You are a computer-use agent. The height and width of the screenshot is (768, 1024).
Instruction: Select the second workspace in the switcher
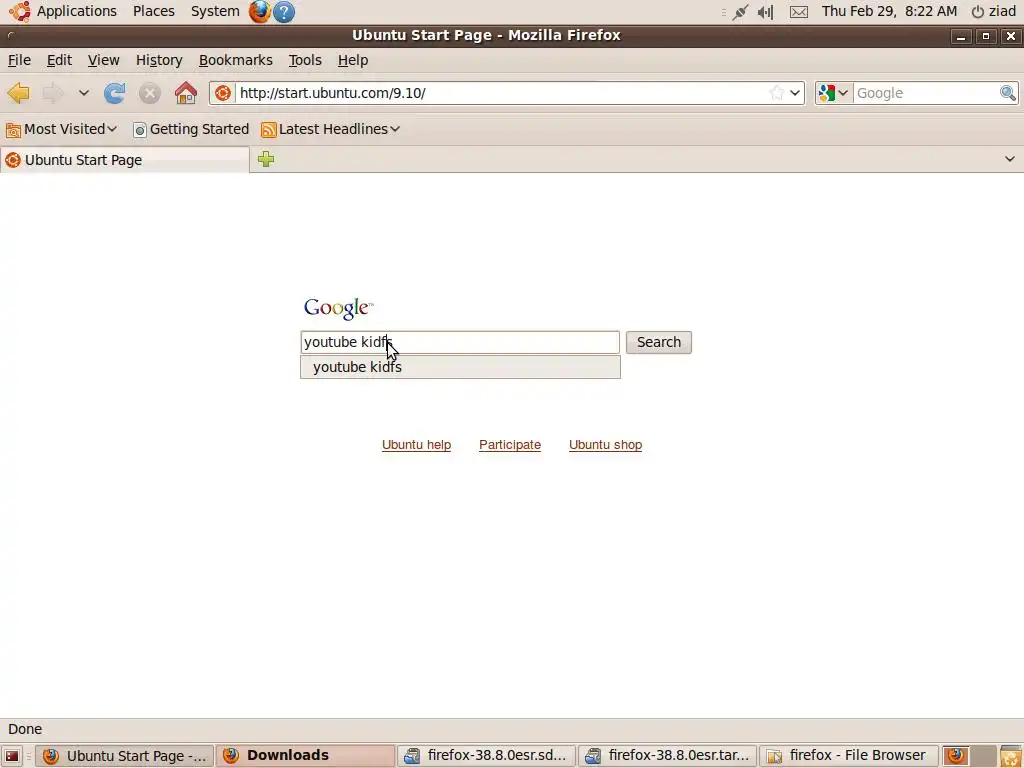point(983,756)
